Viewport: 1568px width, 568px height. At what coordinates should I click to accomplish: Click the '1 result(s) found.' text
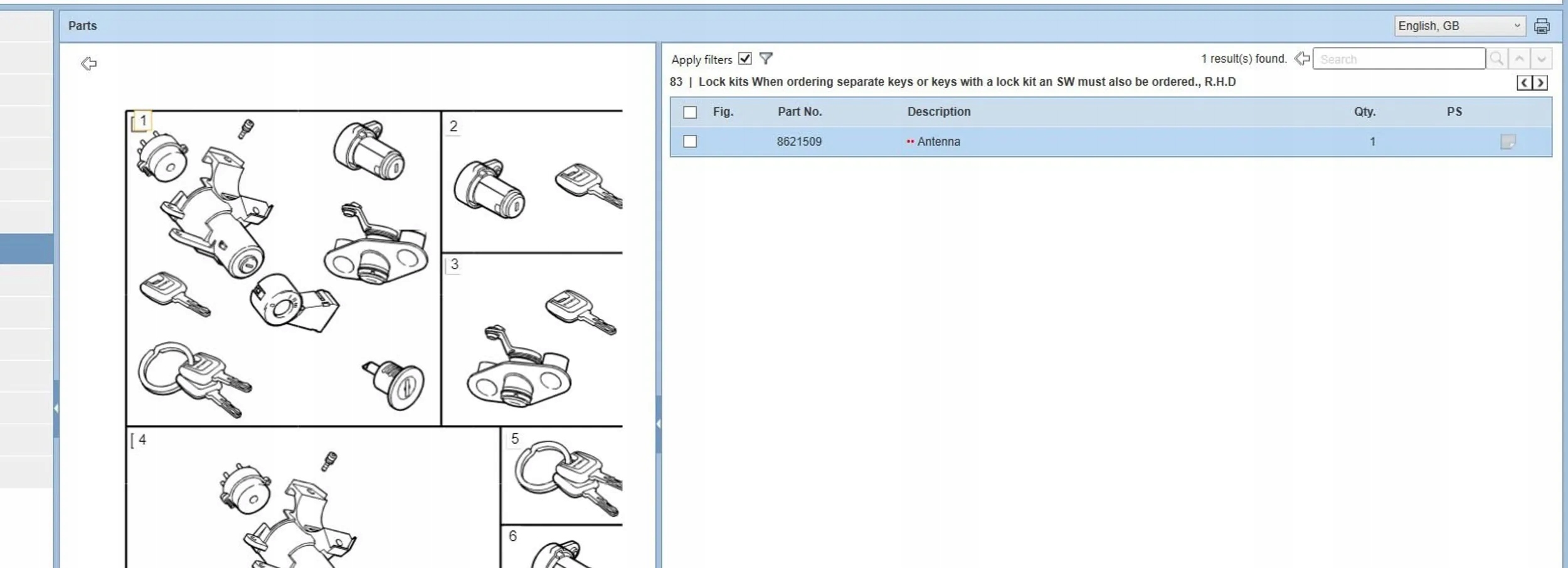click(x=1244, y=59)
